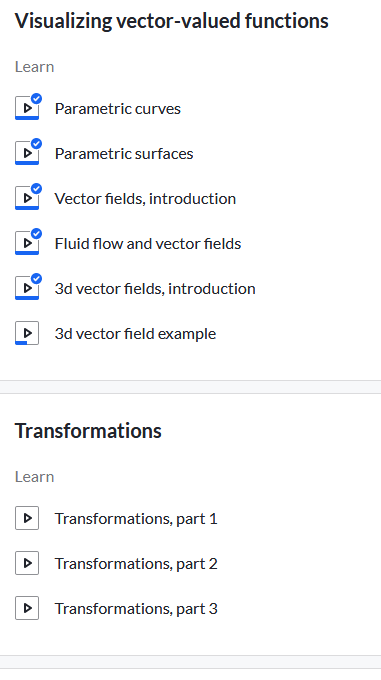Start the 3d vector field example lesson
The image size is (381, 680).
tap(135, 334)
